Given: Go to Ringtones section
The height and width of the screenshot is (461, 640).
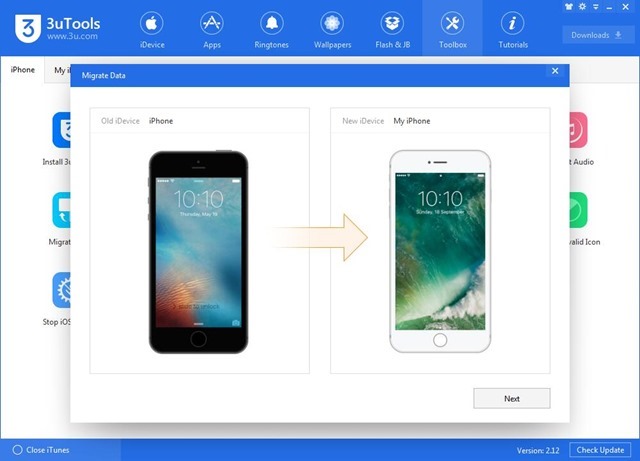Looking at the screenshot, I should [x=271, y=30].
